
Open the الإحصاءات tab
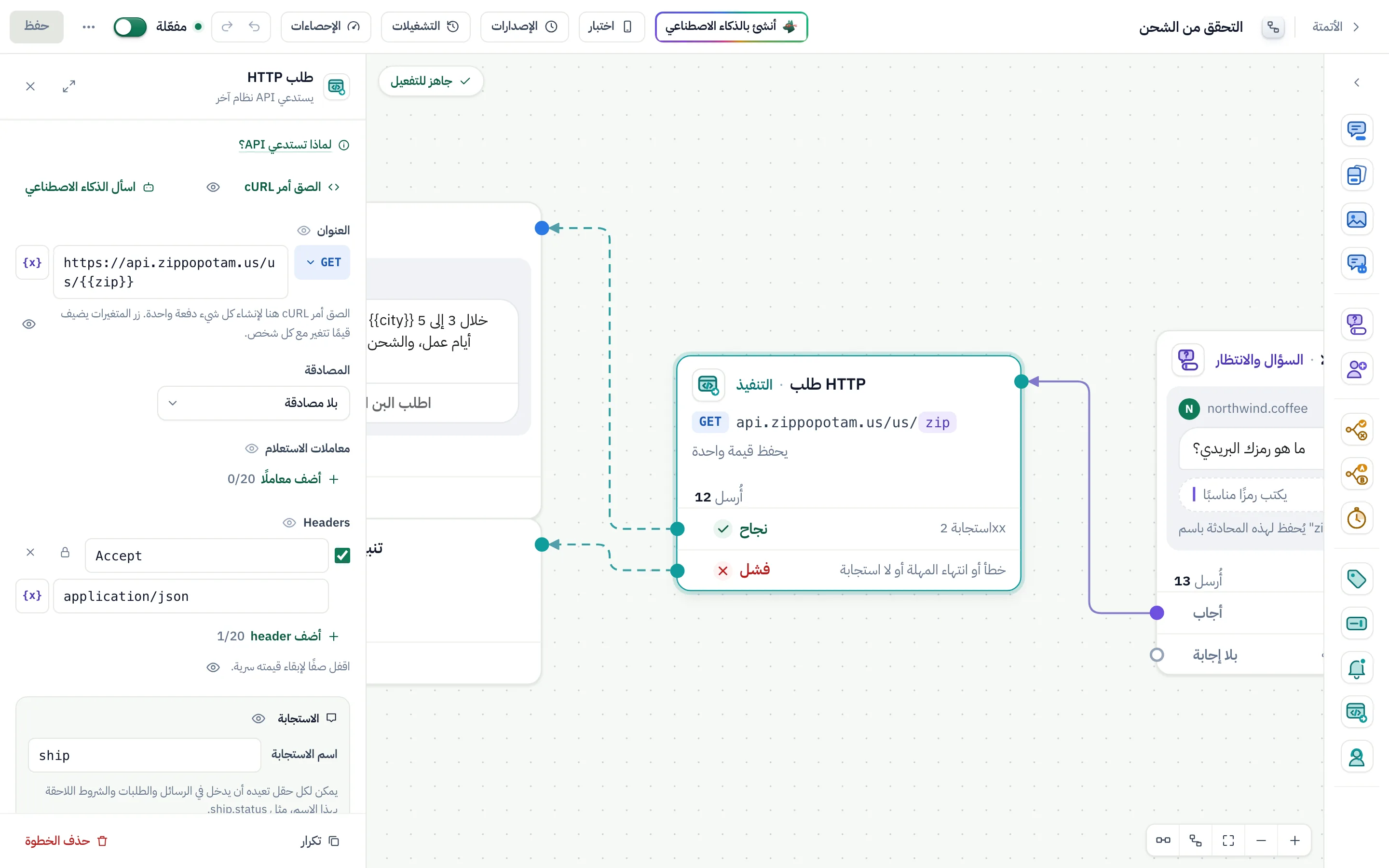pos(326,27)
